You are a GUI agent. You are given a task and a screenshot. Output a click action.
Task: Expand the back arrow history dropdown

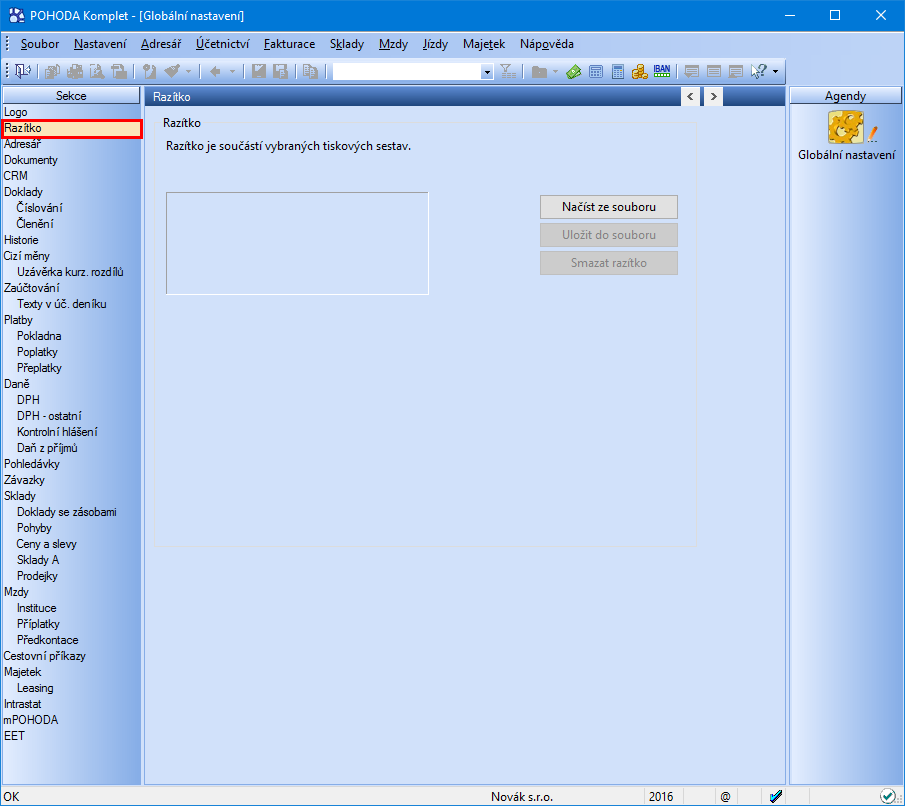(x=232, y=72)
